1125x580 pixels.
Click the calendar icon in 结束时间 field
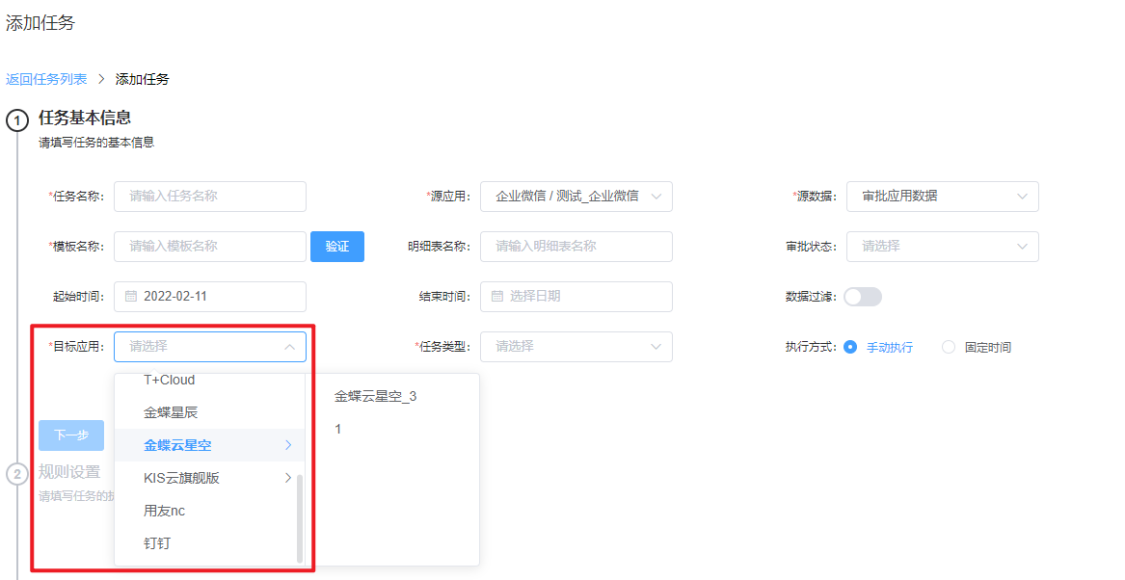[x=496, y=296]
